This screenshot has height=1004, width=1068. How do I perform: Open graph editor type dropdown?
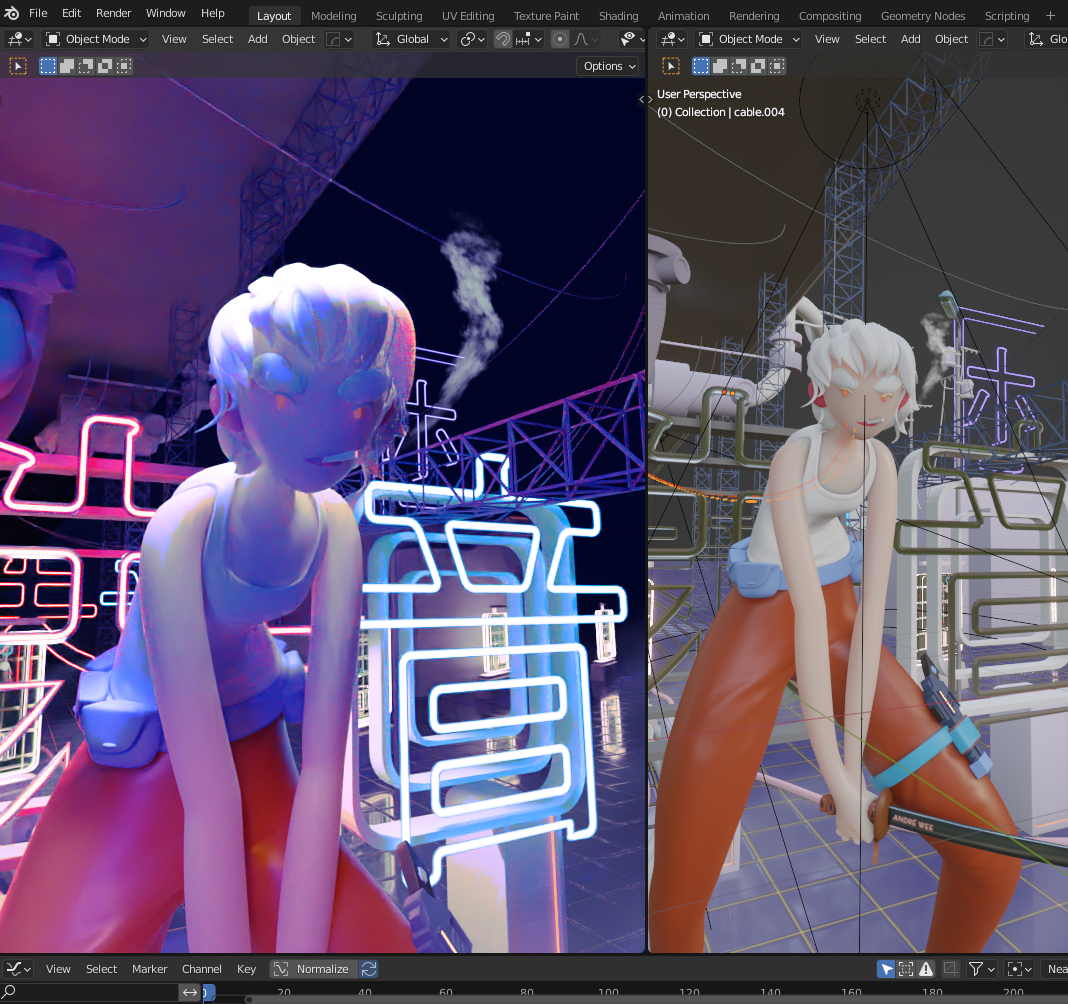[18, 969]
